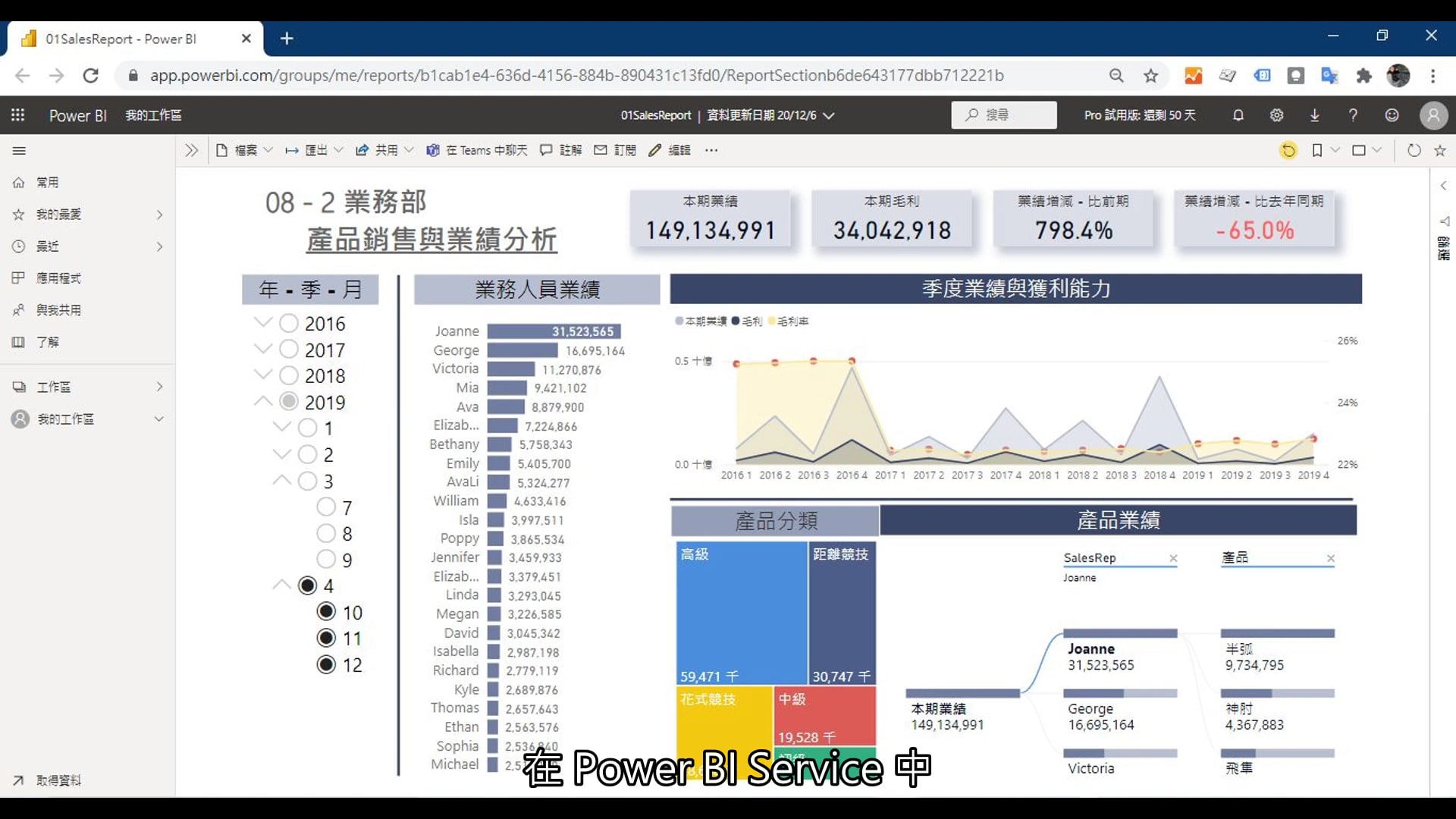The height and width of the screenshot is (819, 1456).
Task: Expand the 2017 year node
Action: [263, 350]
